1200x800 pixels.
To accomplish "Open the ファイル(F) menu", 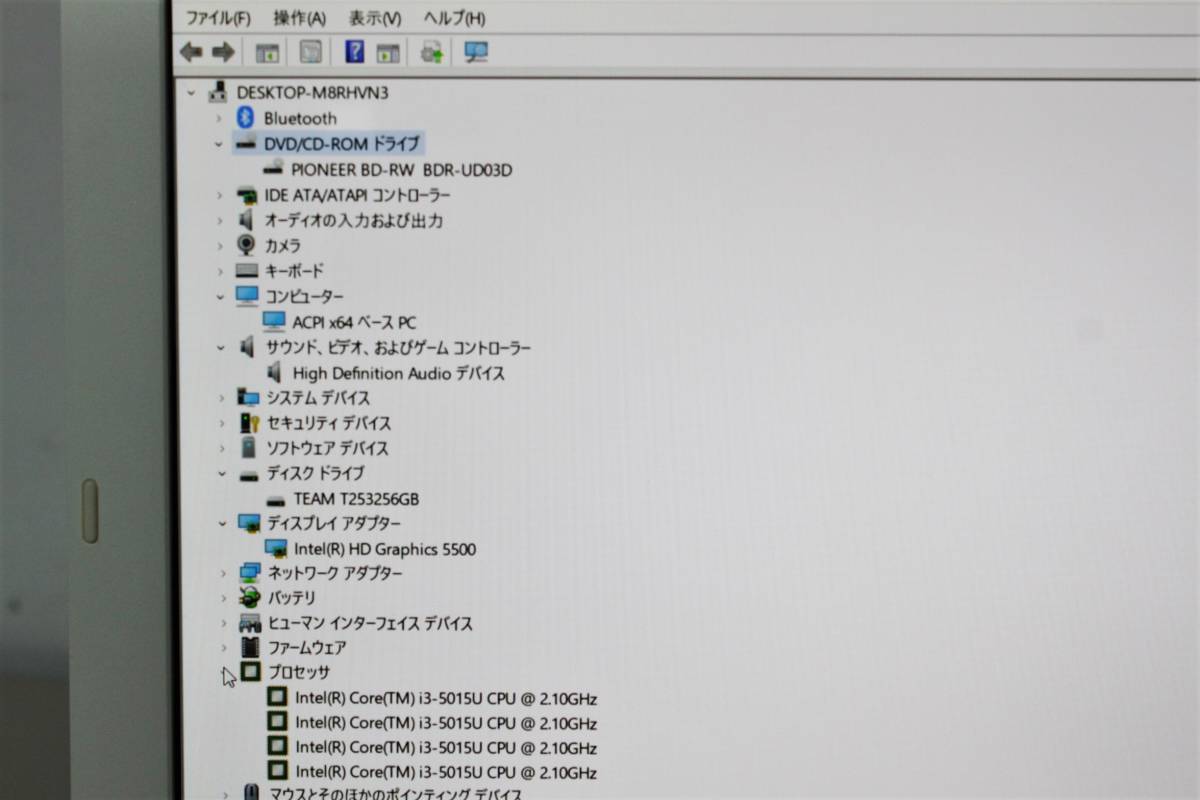I will click(x=218, y=18).
